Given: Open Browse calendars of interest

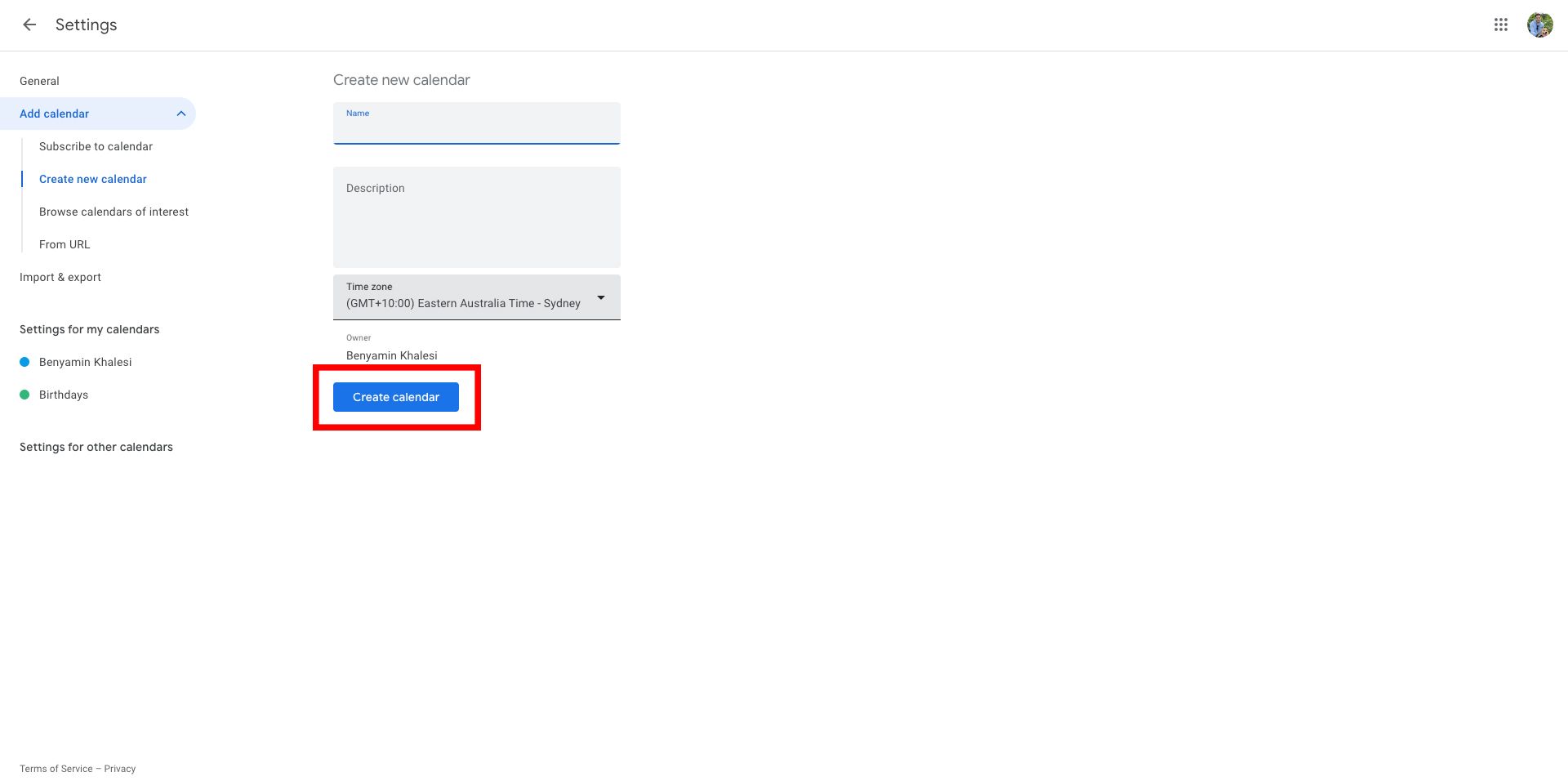Looking at the screenshot, I should [x=114, y=212].
